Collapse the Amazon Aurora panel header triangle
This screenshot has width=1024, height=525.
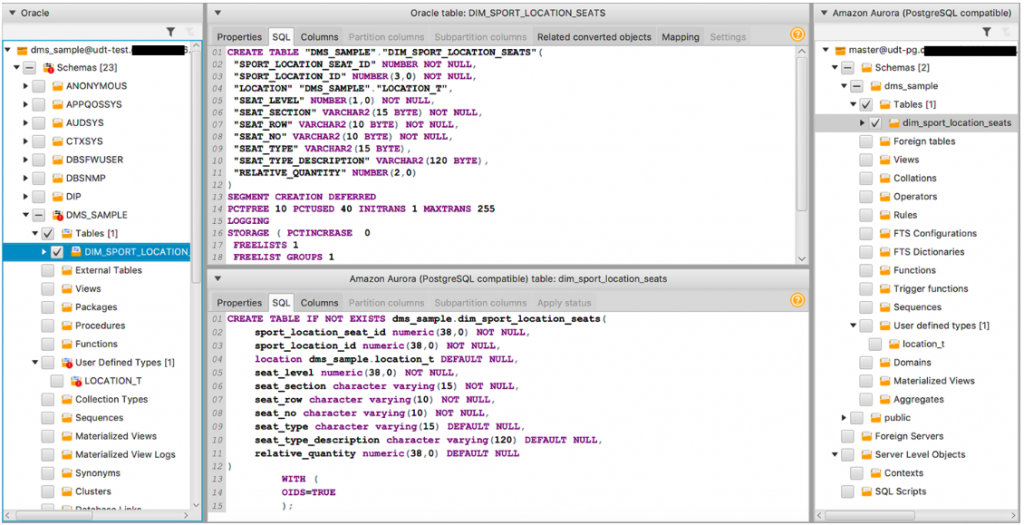(825, 13)
